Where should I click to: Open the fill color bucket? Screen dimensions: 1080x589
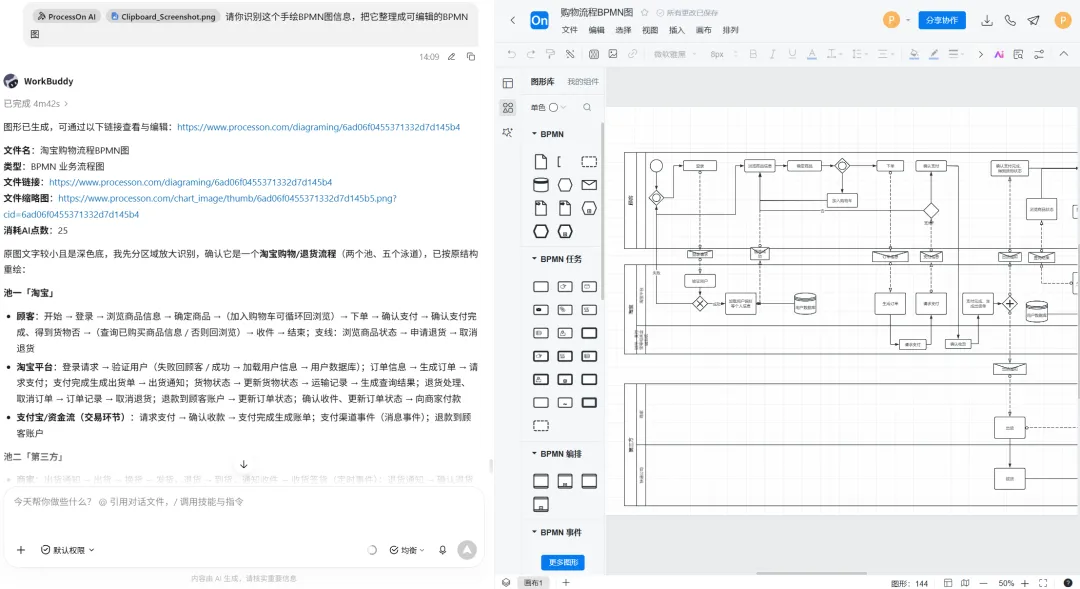pyautogui.click(x=914, y=54)
